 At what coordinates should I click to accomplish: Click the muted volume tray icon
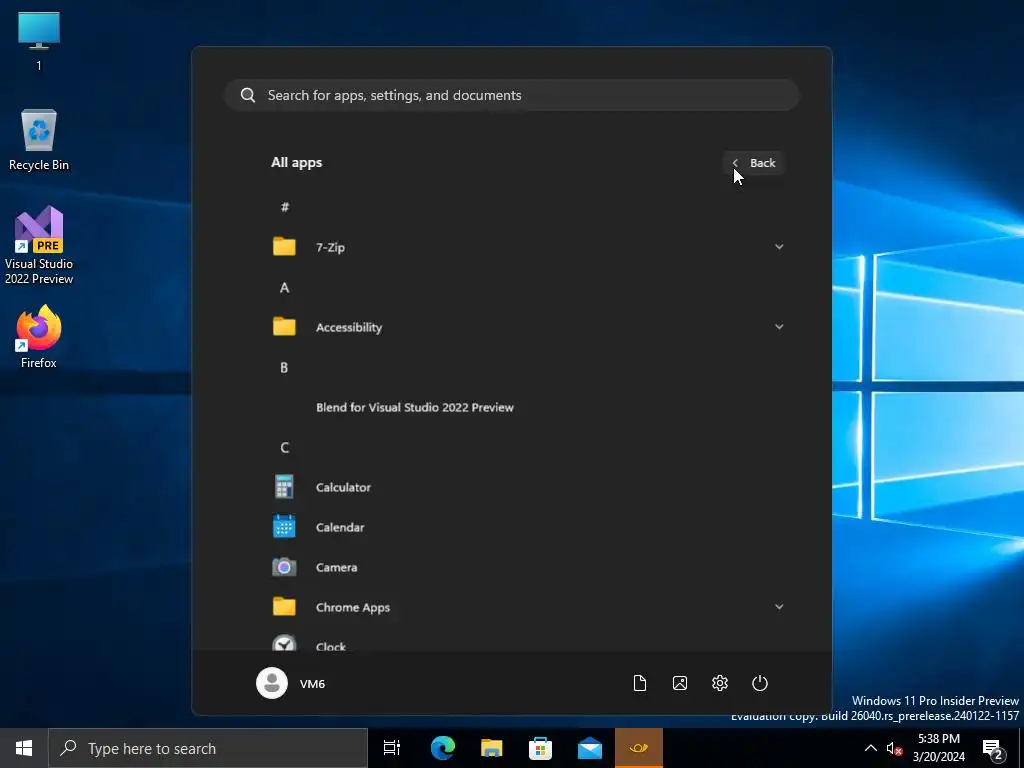[894, 748]
